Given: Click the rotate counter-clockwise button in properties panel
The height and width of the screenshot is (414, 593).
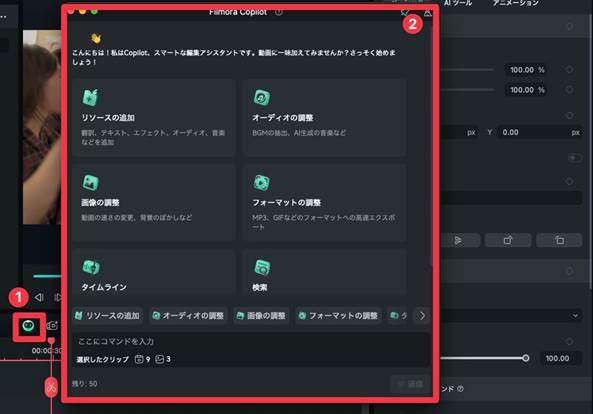Looking at the screenshot, I should click(559, 240).
